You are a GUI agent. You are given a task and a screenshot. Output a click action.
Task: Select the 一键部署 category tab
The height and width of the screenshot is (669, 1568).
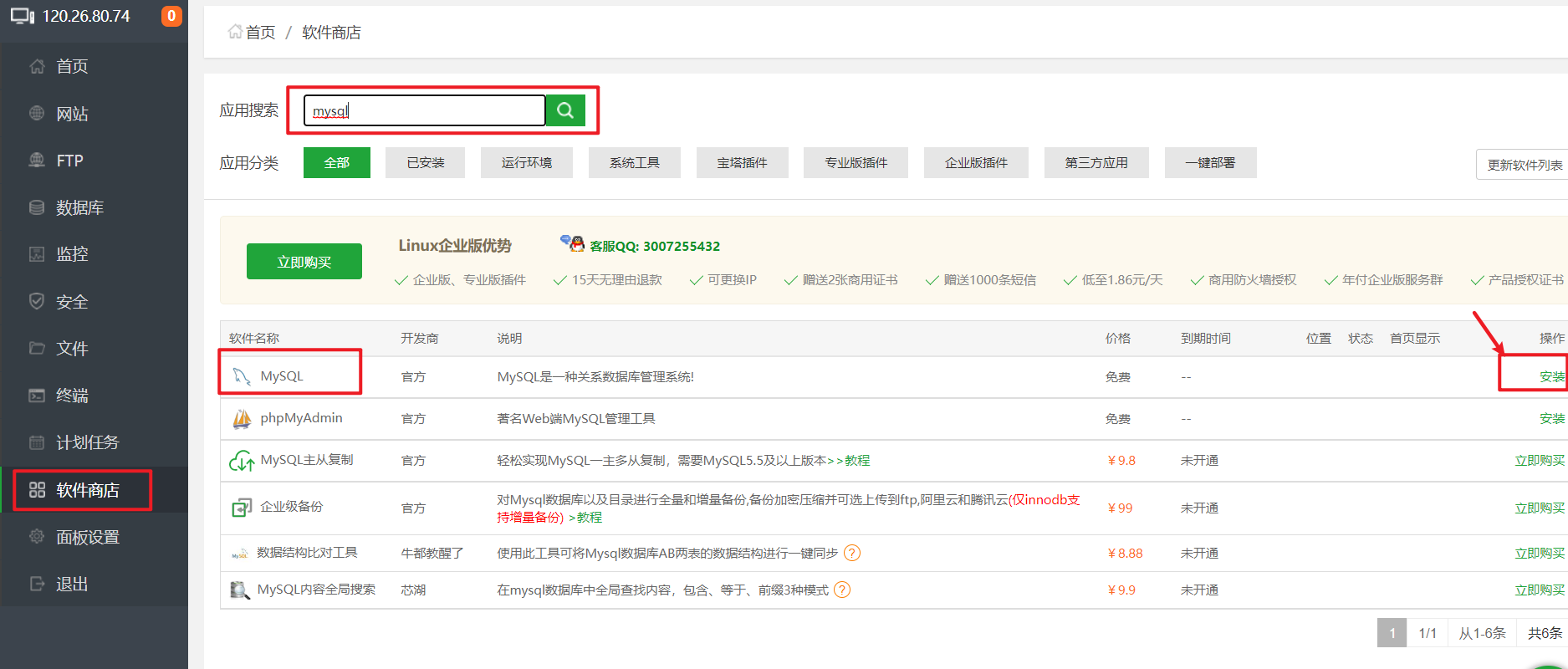[1211, 162]
